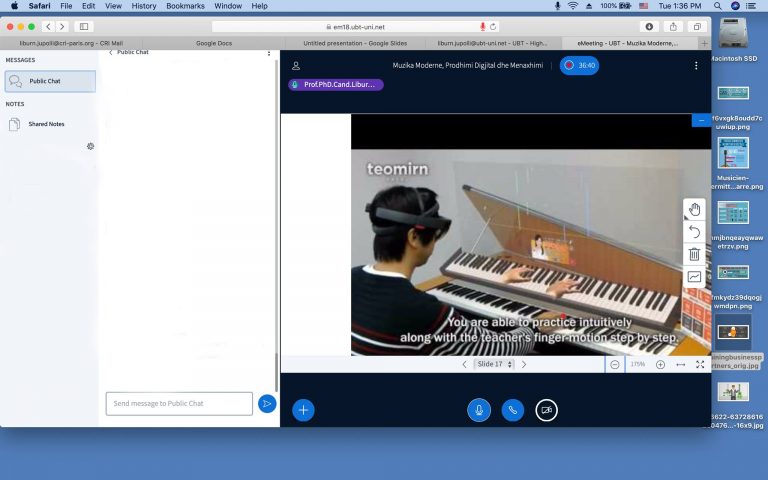Open the blue plus actions menu
The image size is (768, 480).
pos(303,410)
